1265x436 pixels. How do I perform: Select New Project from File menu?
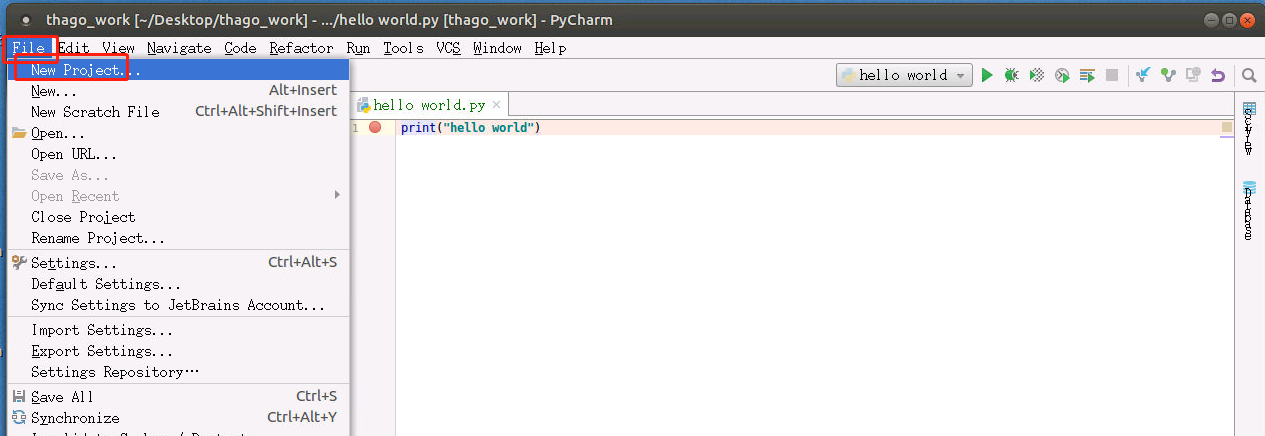pos(86,70)
